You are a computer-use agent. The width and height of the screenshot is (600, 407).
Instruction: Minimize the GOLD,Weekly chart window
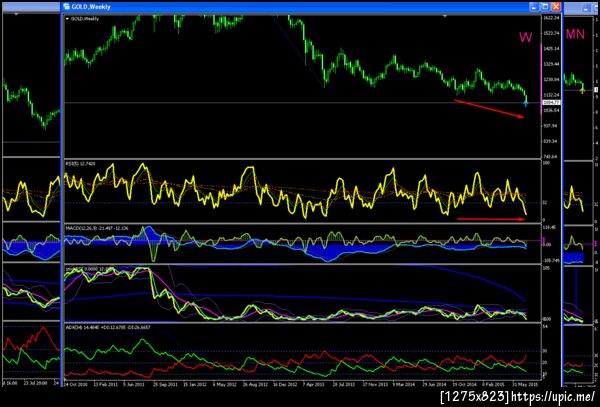(x=534, y=7)
